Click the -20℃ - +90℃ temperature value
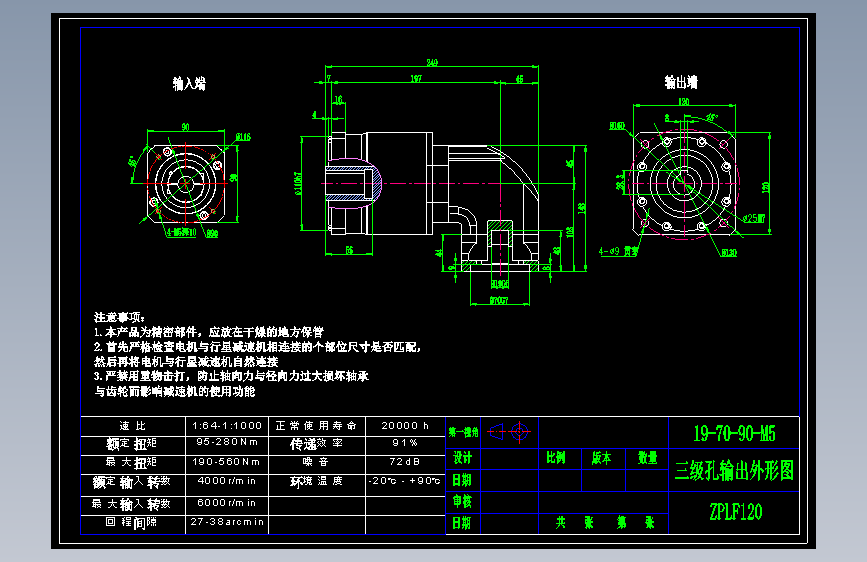 405,481
